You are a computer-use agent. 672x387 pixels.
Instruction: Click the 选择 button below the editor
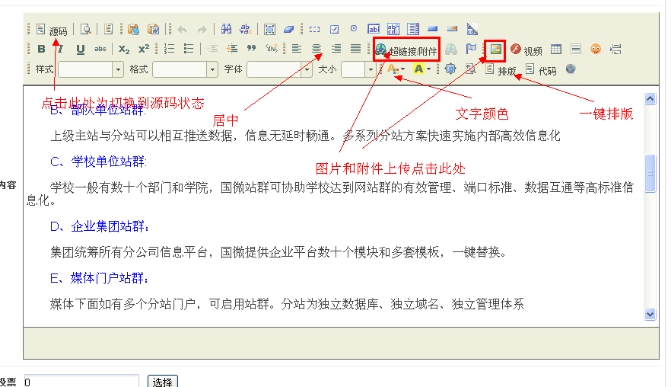[x=162, y=381]
